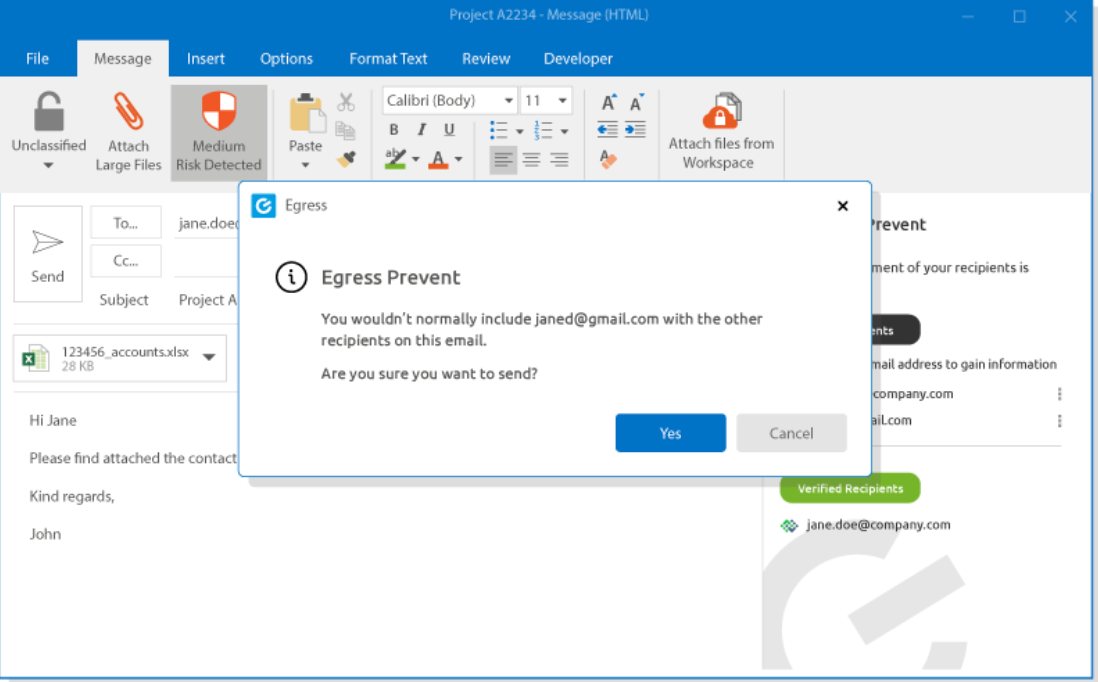
Task: Open the 123456_accounts.xlsx attachment dropdown arrow
Action: (209, 358)
